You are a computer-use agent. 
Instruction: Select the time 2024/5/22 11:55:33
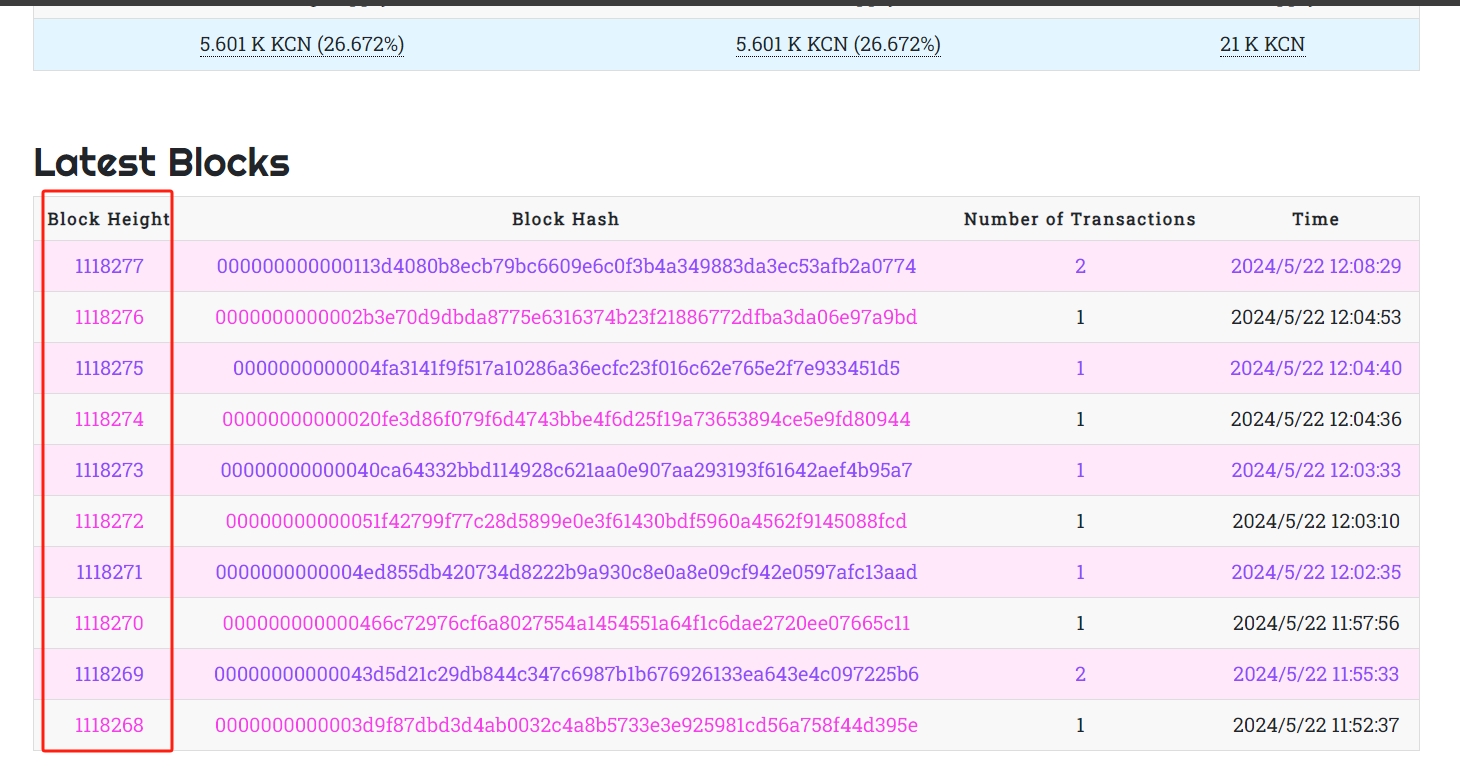coord(1315,675)
